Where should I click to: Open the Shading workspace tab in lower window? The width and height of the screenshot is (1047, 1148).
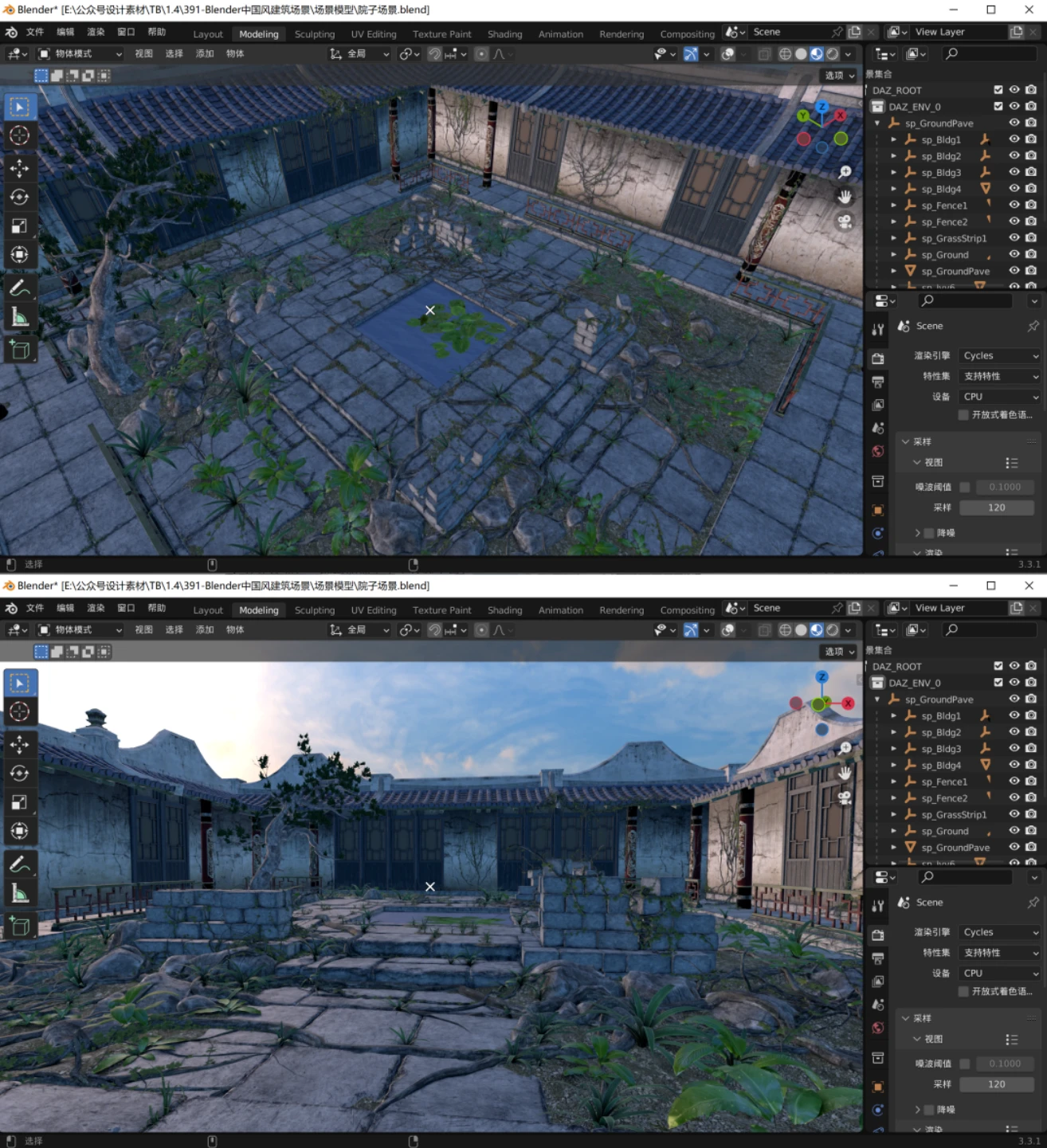pos(504,610)
